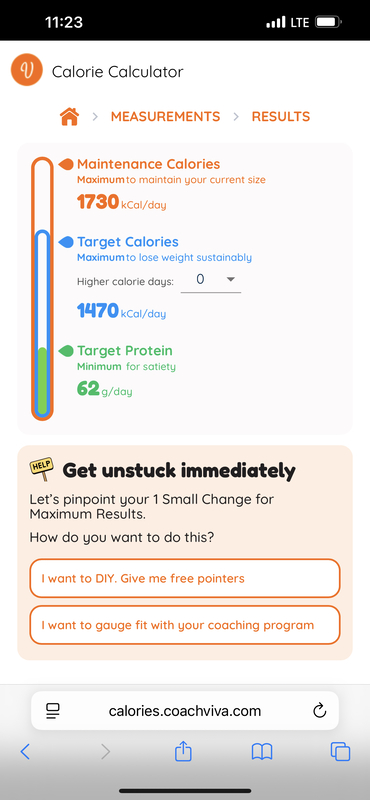Tap the Coach Viva logo icon
Screen dimensions: 370x800
tap(27, 70)
